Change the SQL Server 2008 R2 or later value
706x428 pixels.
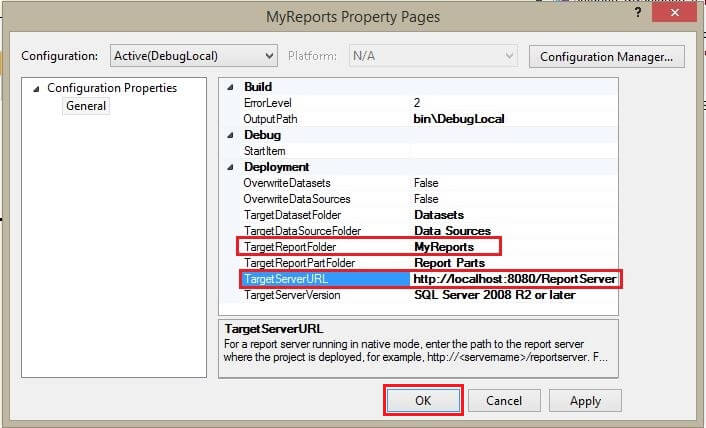click(x=495, y=295)
